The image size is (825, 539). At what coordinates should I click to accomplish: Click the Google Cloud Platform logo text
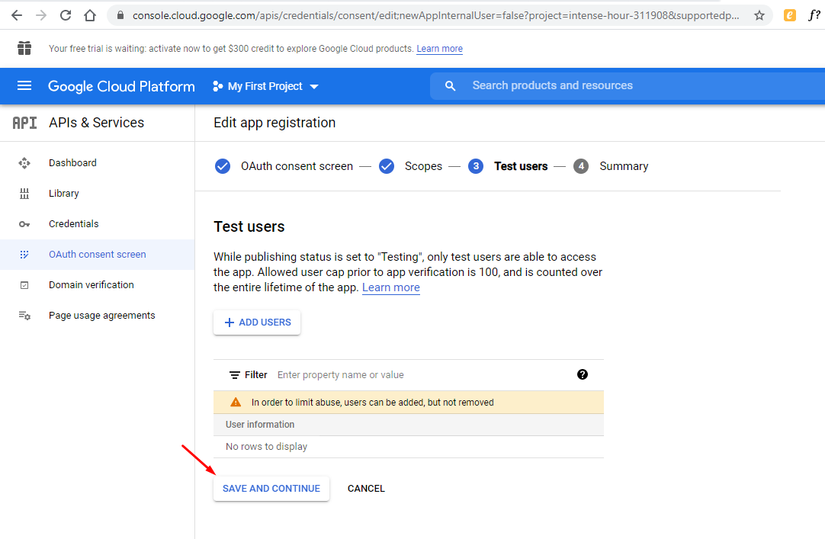(122, 86)
